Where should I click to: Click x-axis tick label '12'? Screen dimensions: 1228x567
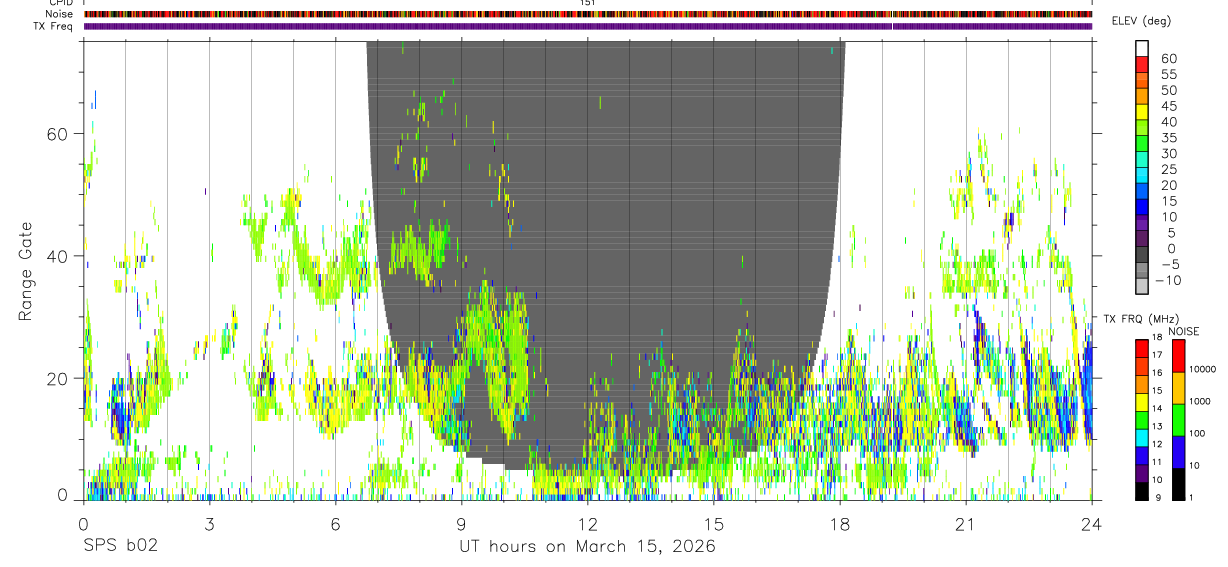point(588,524)
